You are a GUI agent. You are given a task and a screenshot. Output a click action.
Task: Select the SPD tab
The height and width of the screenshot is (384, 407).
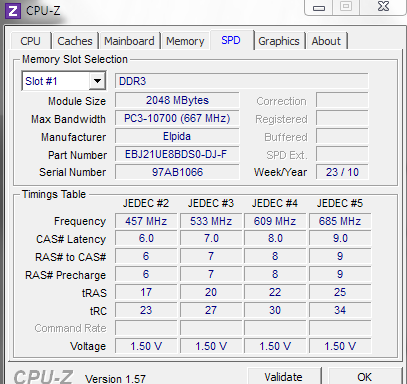click(231, 40)
